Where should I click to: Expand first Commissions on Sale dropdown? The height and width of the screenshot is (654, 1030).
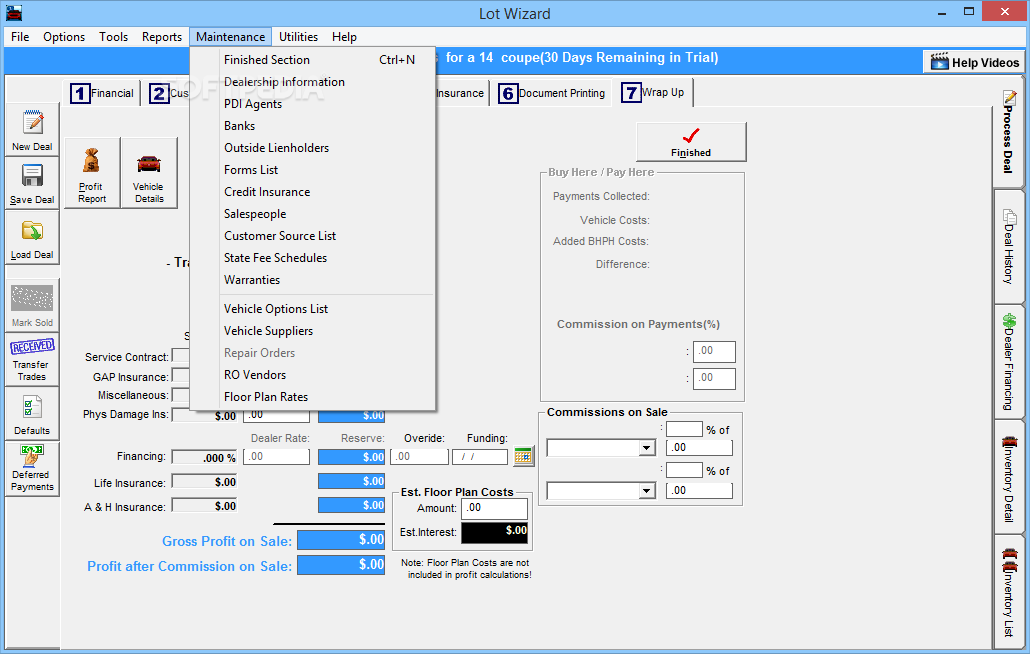(647, 448)
